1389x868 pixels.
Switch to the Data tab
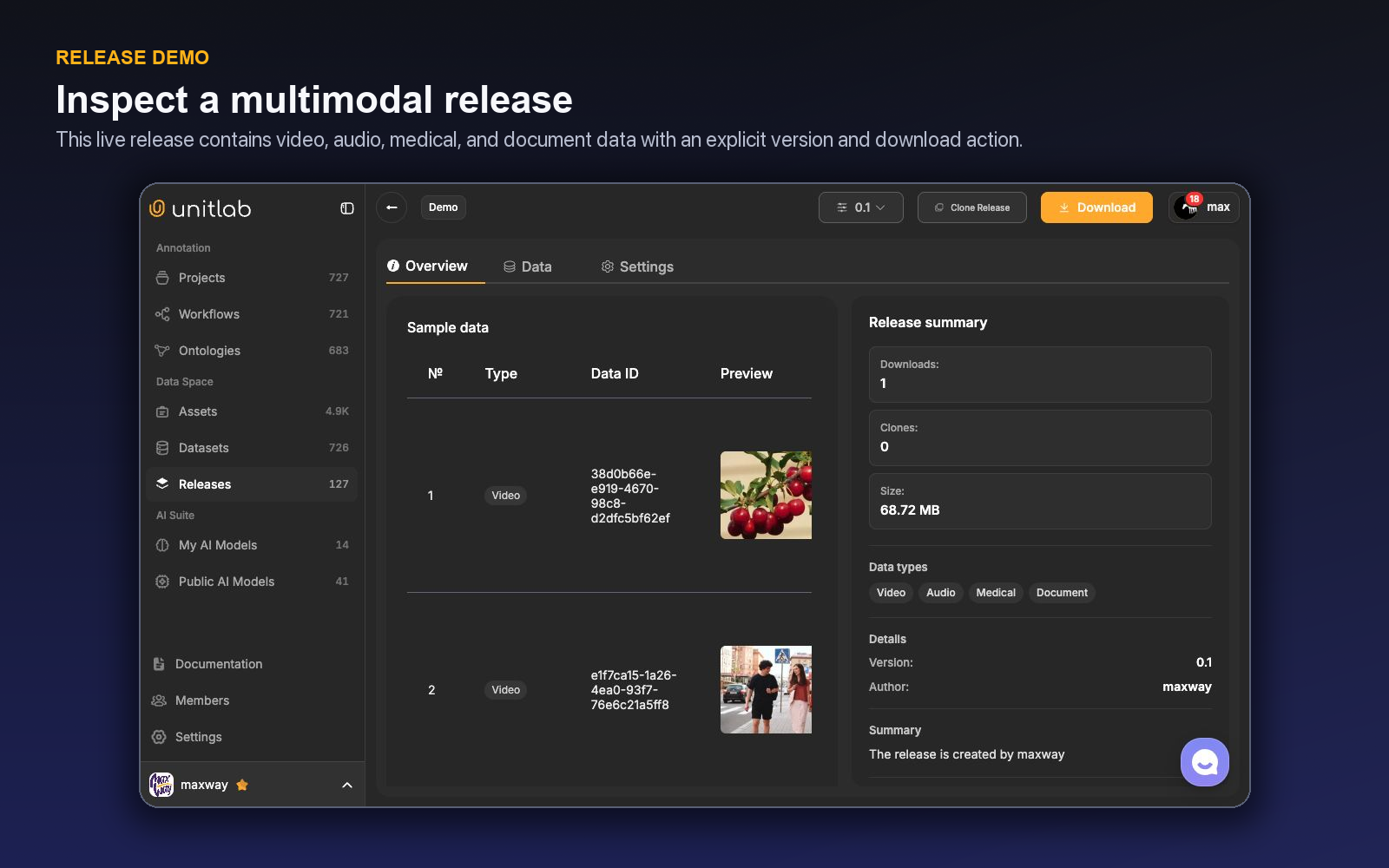[528, 266]
